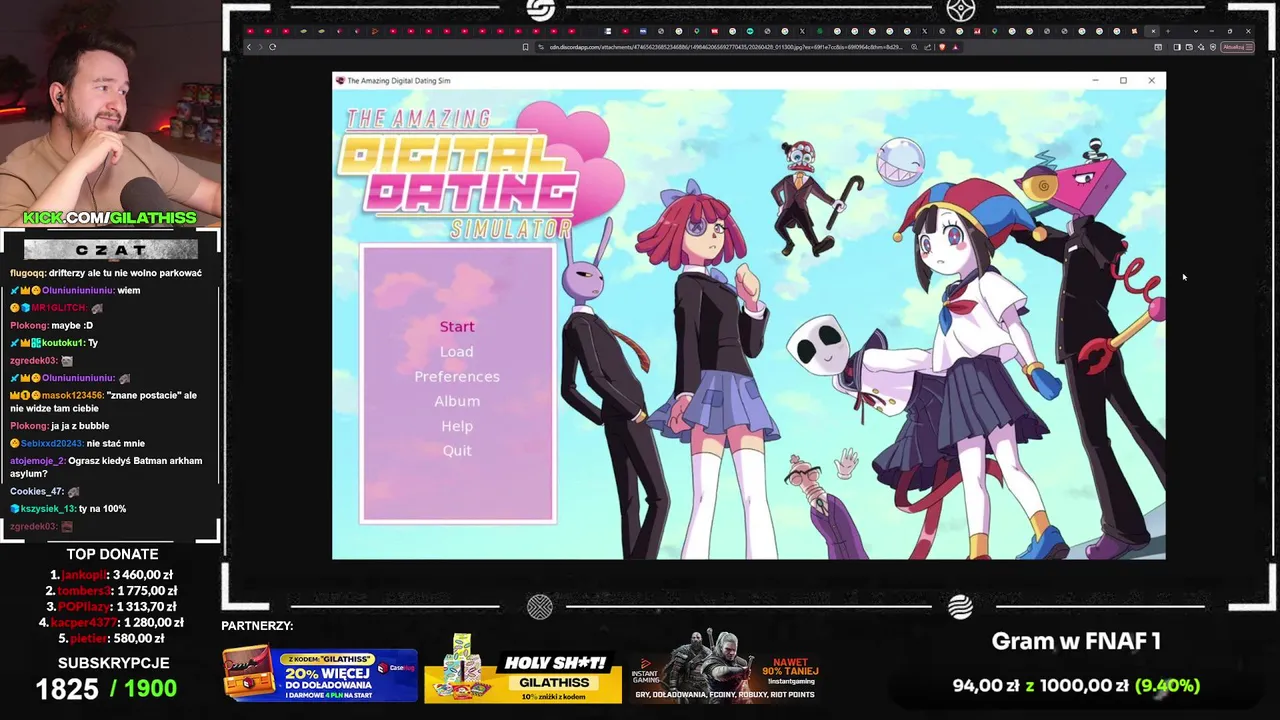Screen dimensions: 1280x720
Task: Choose Quit in the game menu
Action: [457, 450]
